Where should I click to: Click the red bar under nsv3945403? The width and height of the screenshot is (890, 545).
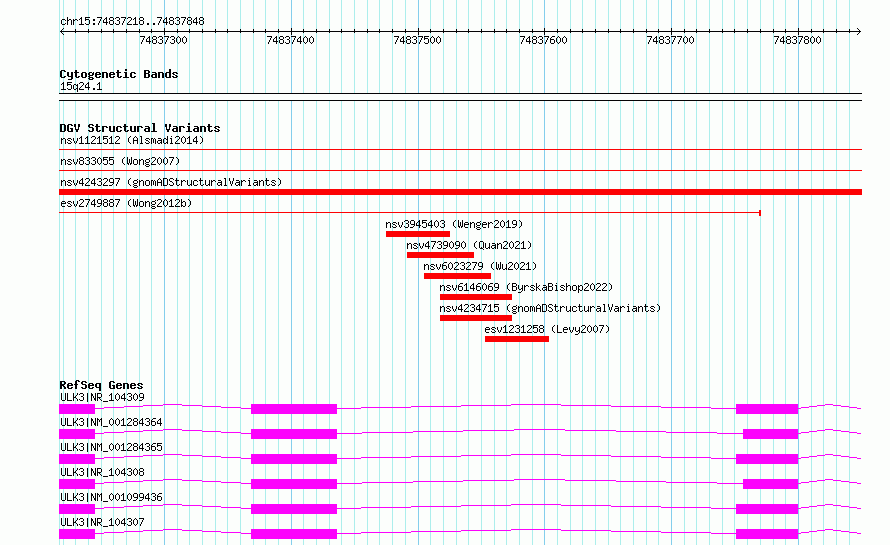[x=418, y=234]
